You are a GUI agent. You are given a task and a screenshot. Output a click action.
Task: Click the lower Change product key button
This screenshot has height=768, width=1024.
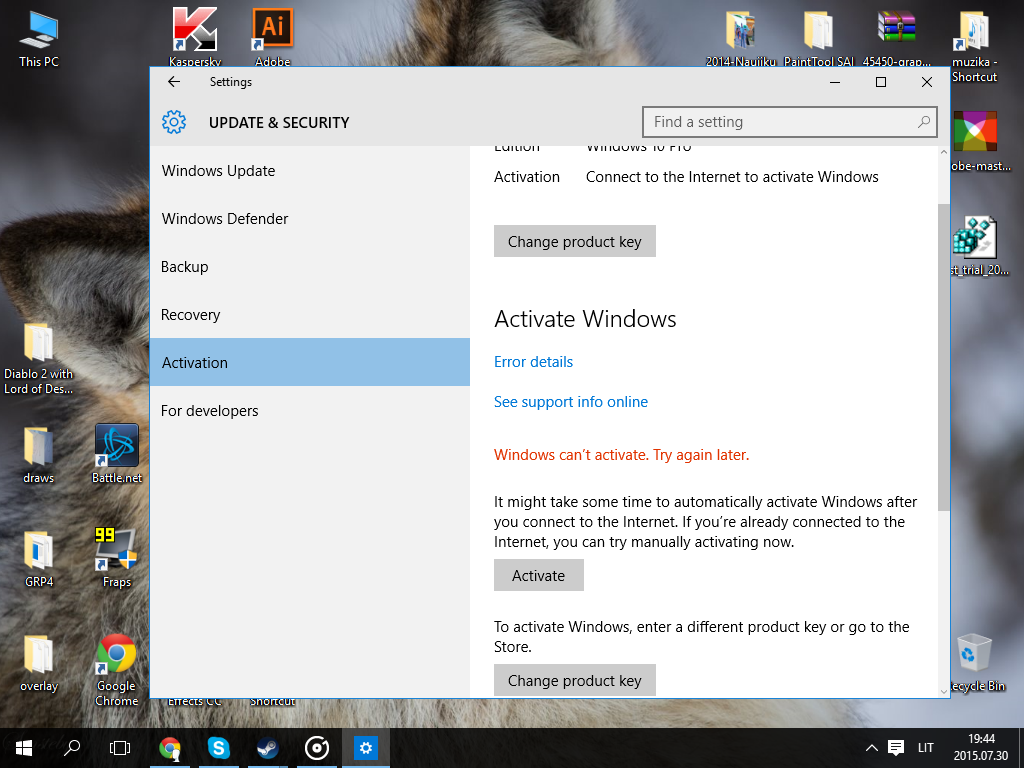point(575,680)
